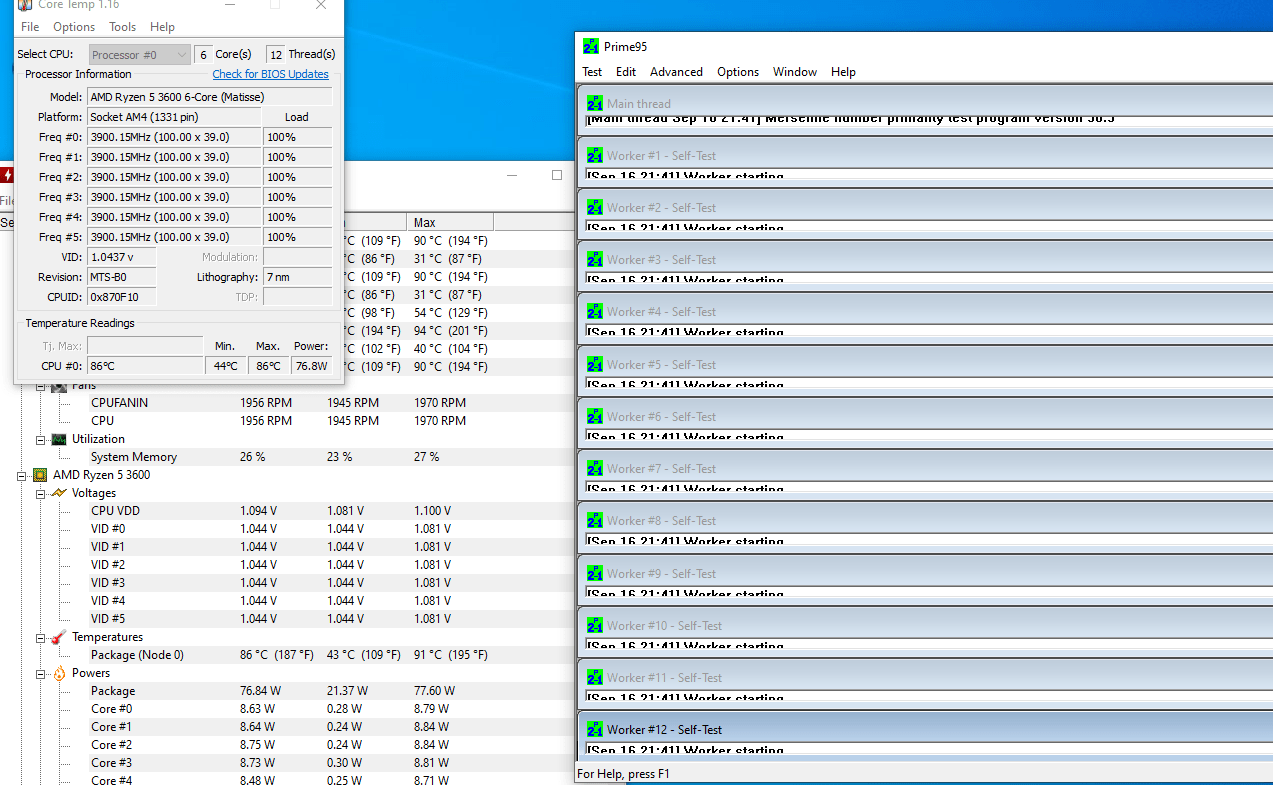Screen dimensions: 1273x785
Task: Select the Core #2 power row
Action: coord(286,745)
